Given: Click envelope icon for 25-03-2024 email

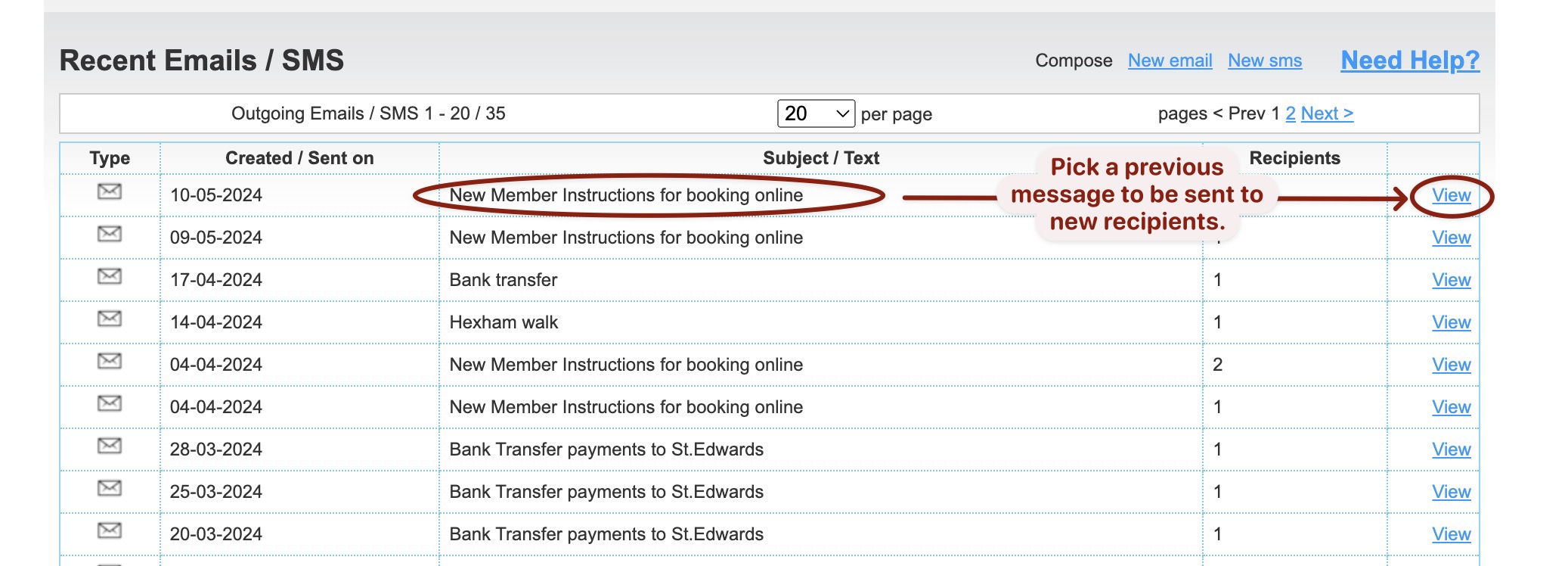Looking at the screenshot, I should 110,489.
